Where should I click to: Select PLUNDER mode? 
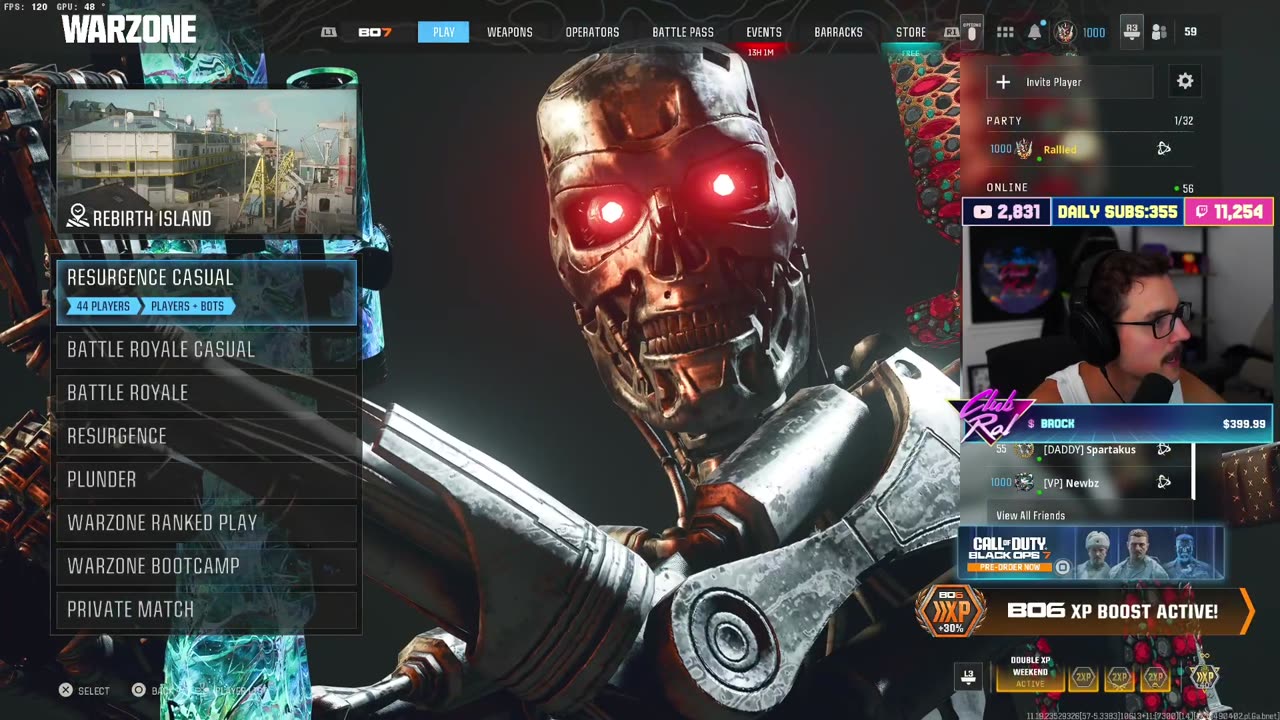point(207,479)
